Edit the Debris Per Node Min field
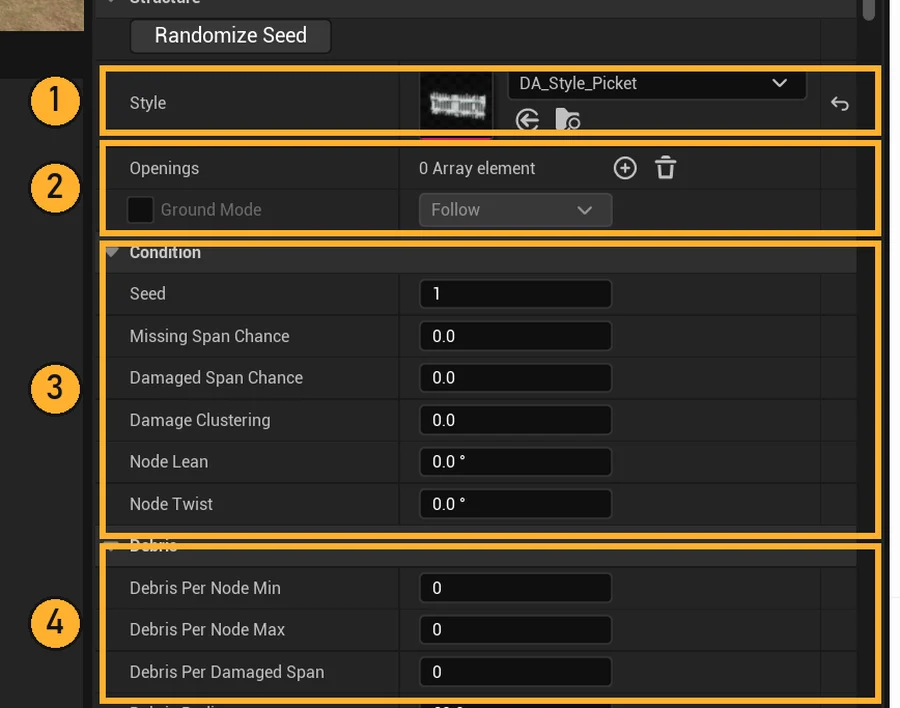Viewport: 900px width, 708px height. click(x=515, y=588)
